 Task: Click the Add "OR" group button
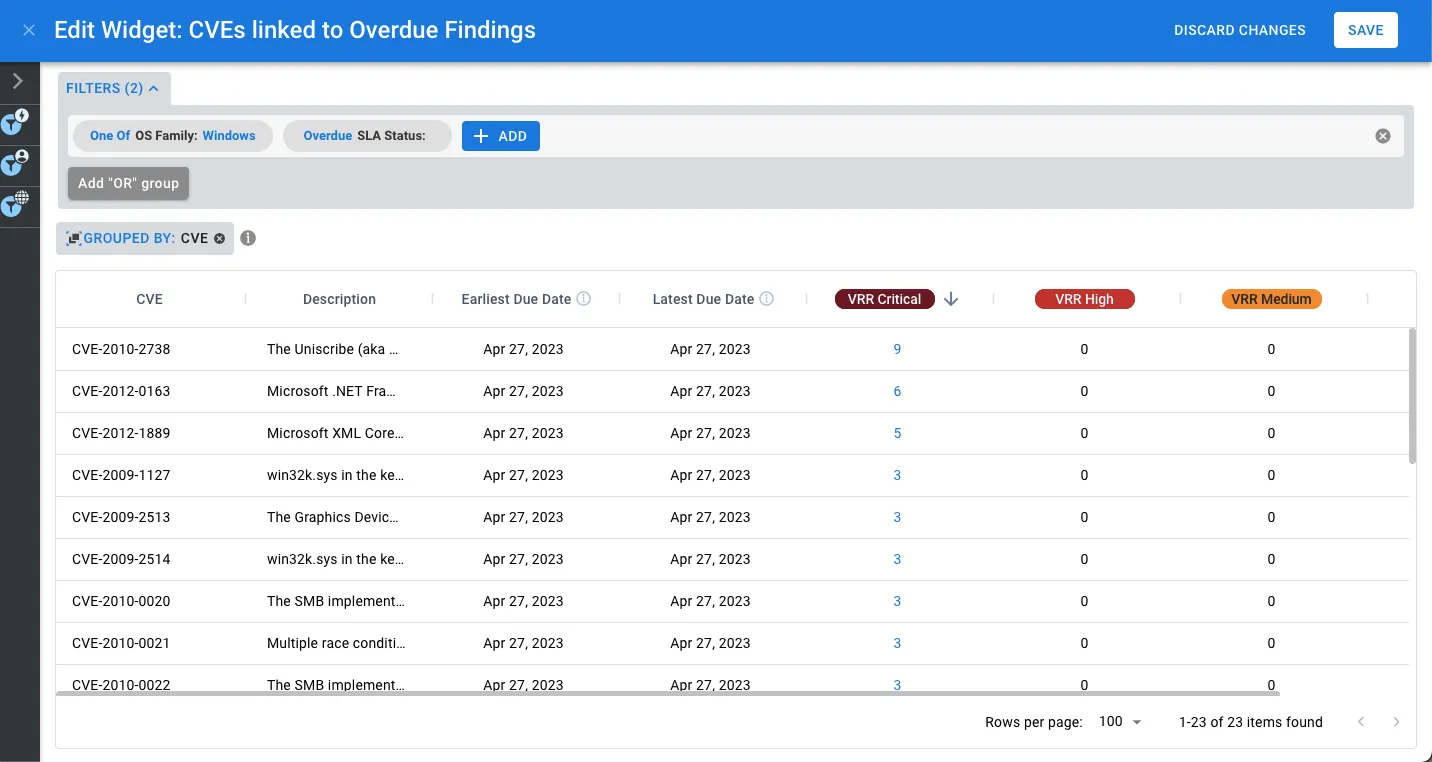click(128, 183)
